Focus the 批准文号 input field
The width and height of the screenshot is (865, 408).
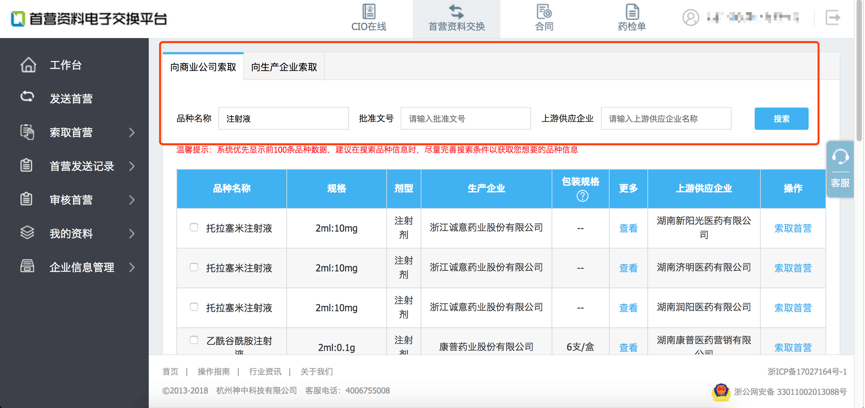466,119
